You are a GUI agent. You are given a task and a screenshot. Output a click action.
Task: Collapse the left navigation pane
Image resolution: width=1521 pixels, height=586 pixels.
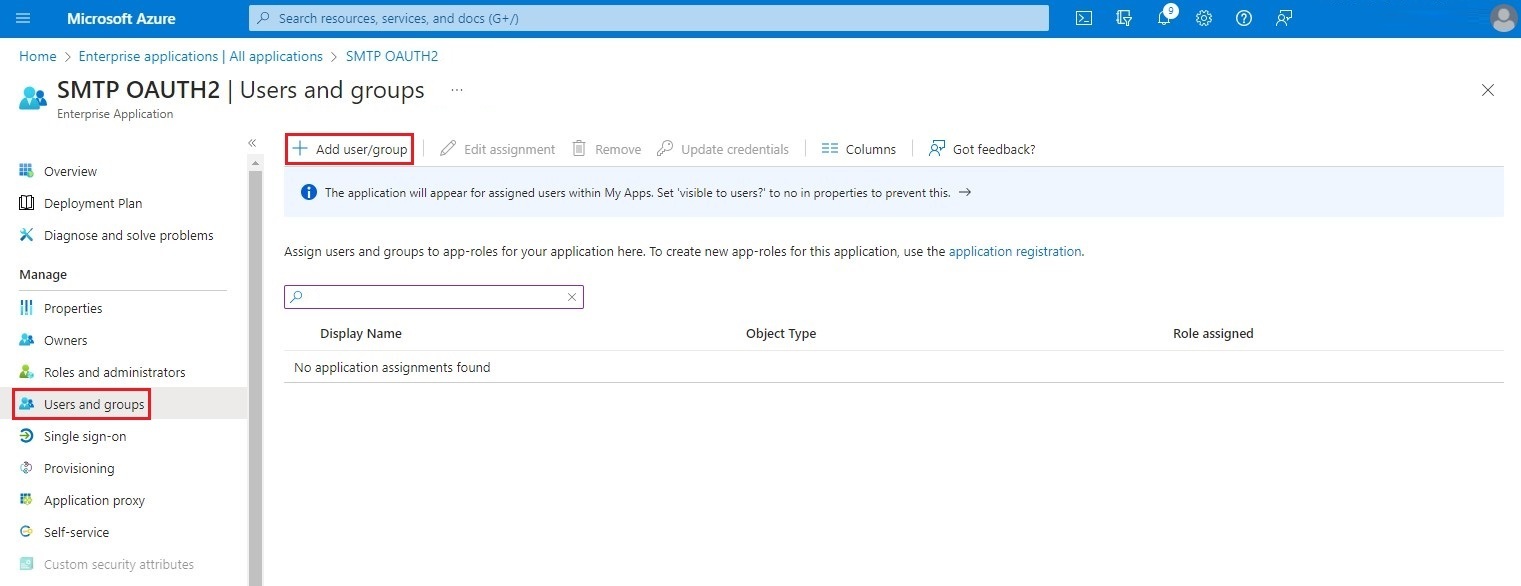click(x=252, y=142)
